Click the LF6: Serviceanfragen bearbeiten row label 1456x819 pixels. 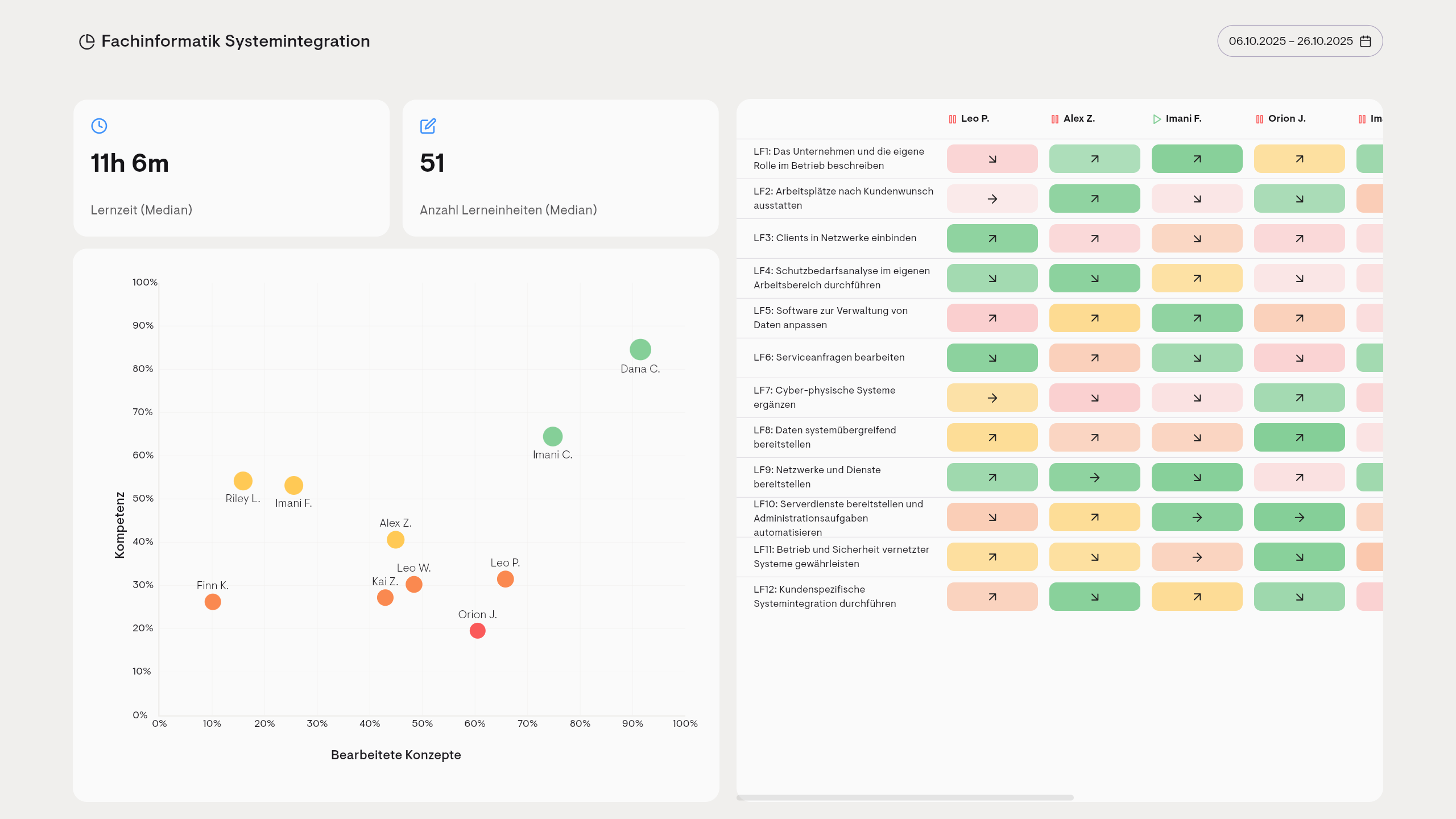pos(829,357)
